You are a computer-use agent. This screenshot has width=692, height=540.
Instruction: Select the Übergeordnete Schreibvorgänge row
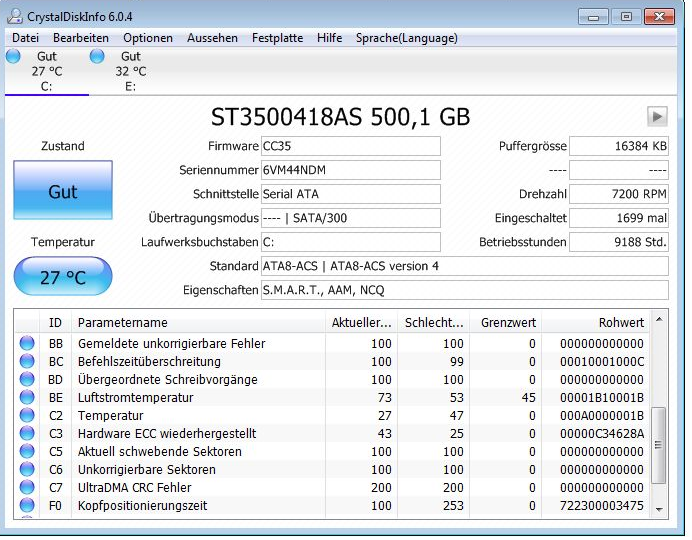pos(332,379)
